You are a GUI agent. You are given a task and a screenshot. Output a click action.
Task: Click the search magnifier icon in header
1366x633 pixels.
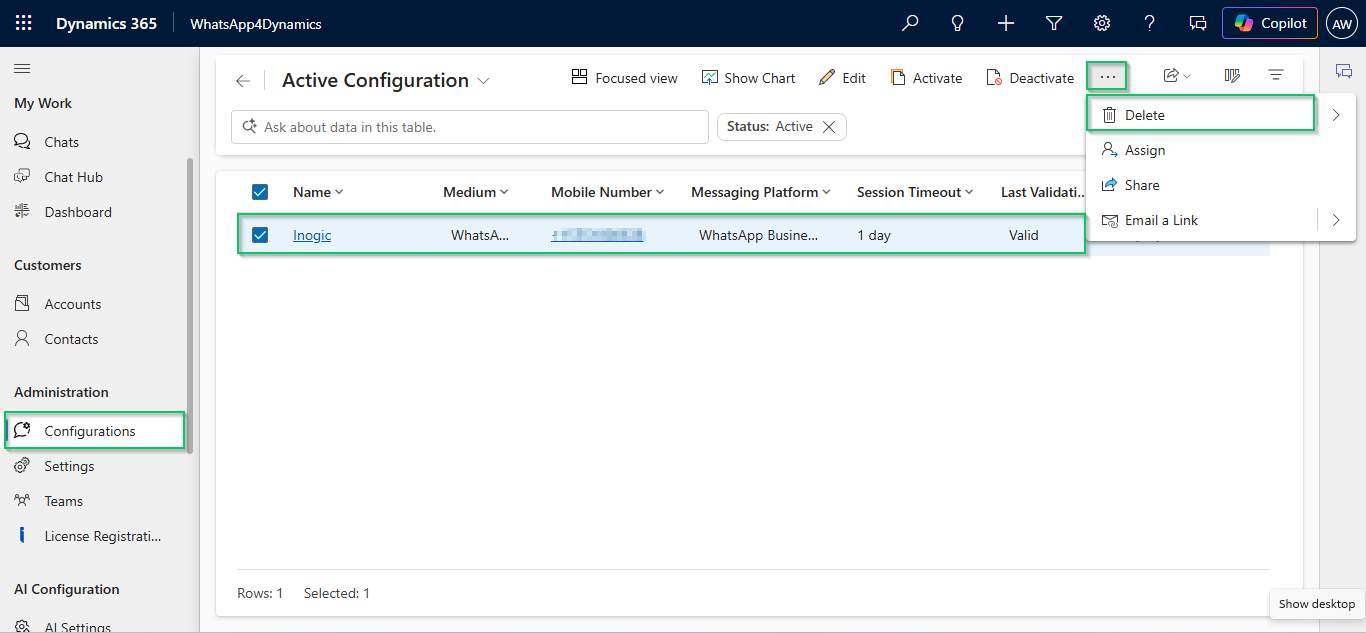pos(910,23)
